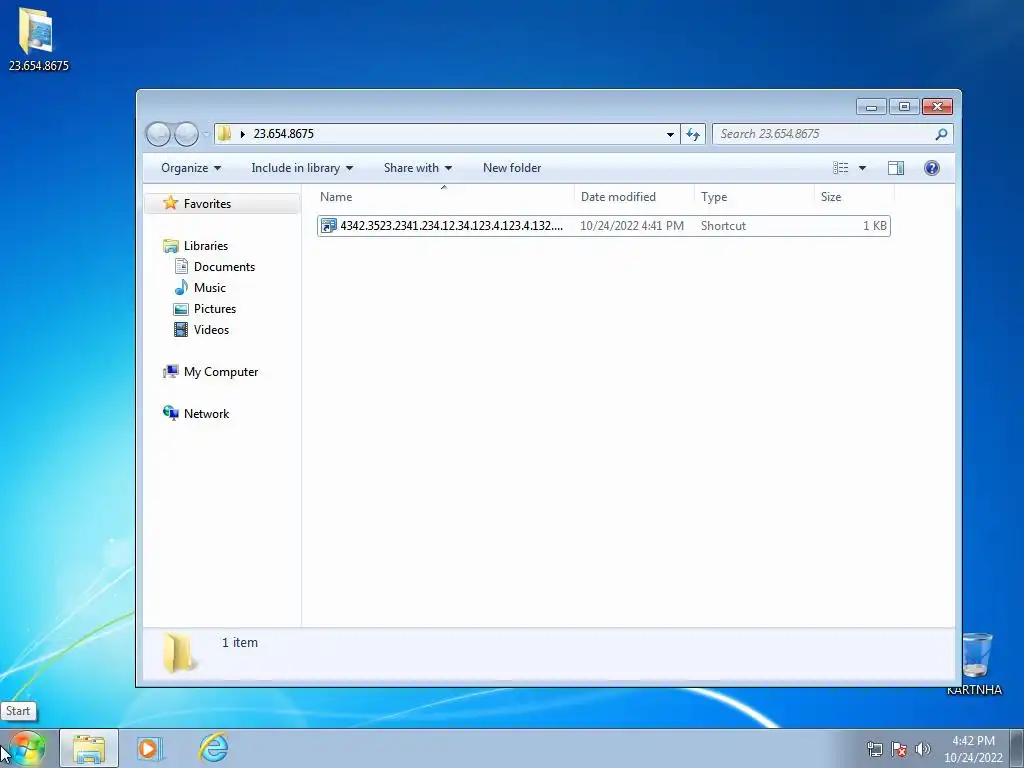Select Favorites in the navigation pane
This screenshot has width=1024, height=768.
[x=222, y=204]
